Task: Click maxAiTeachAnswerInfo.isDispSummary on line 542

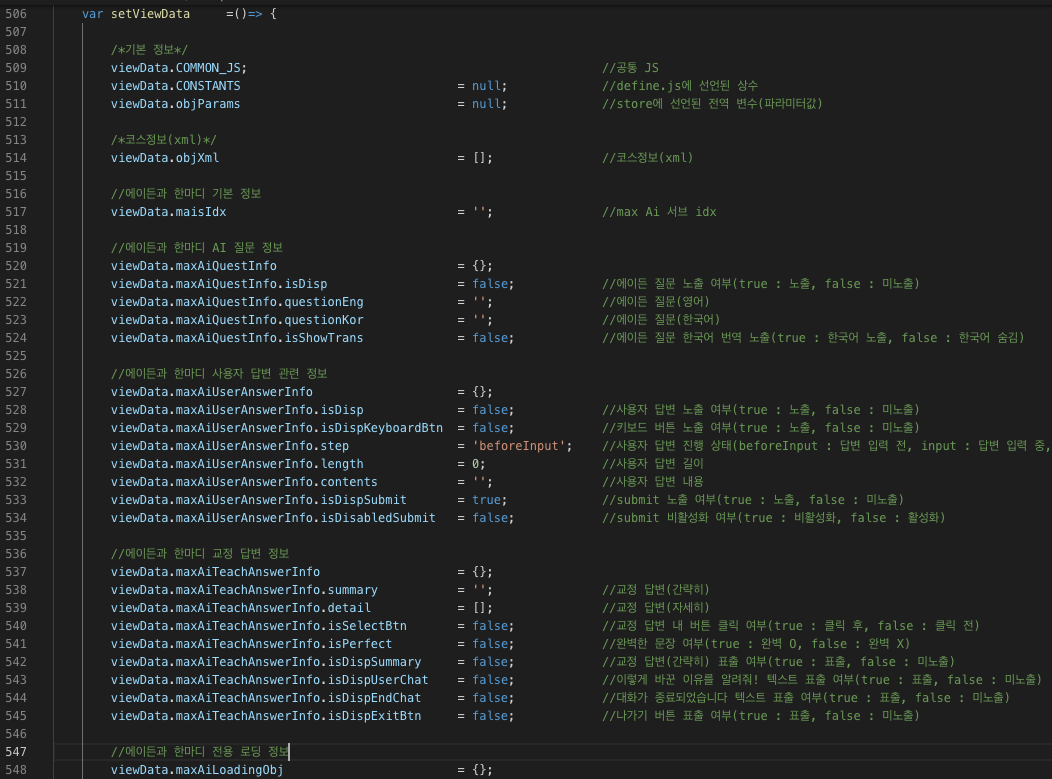Action: pyautogui.click(x=299, y=662)
